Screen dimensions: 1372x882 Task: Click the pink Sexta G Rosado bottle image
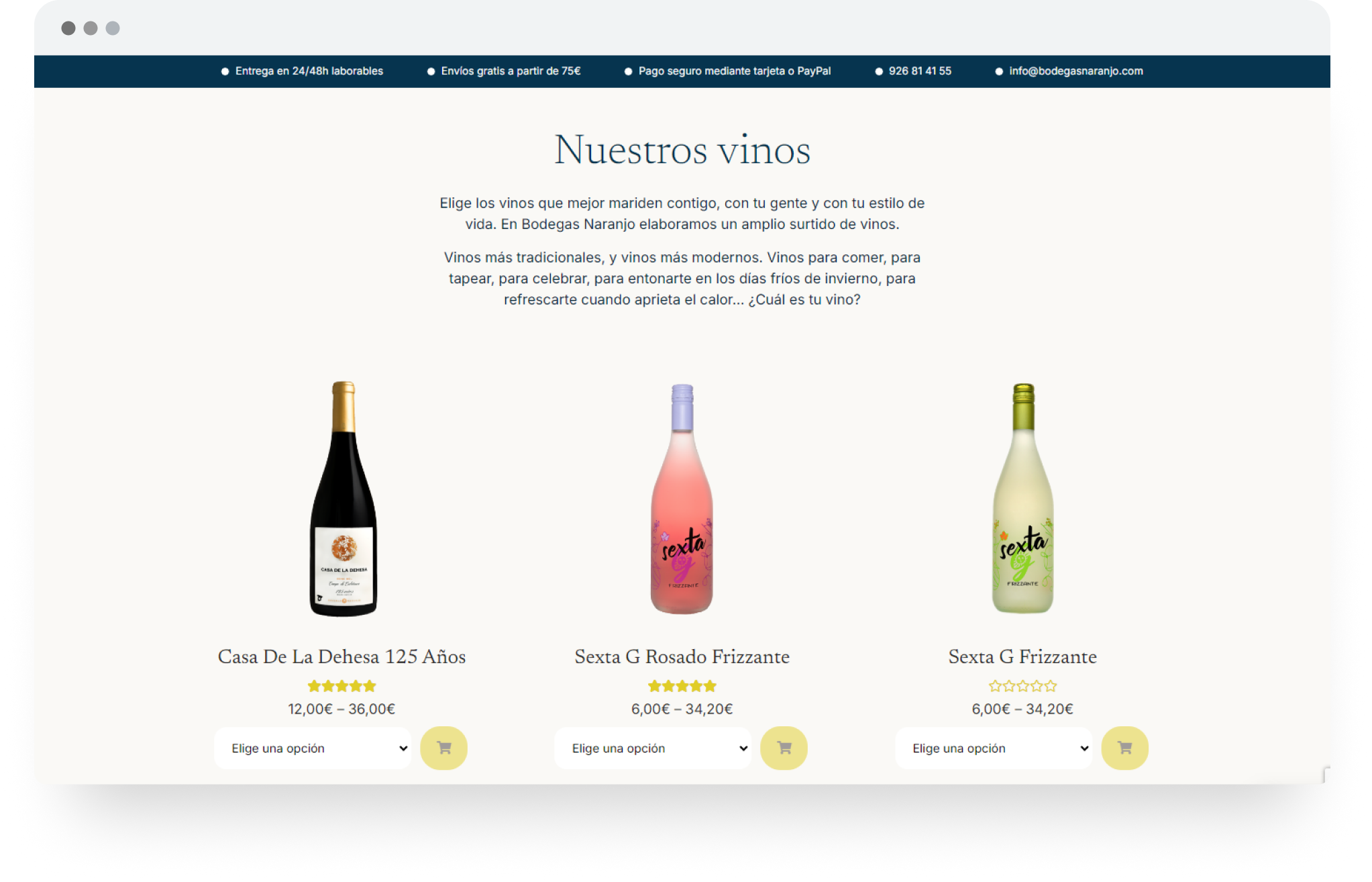pyautogui.click(x=682, y=498)
